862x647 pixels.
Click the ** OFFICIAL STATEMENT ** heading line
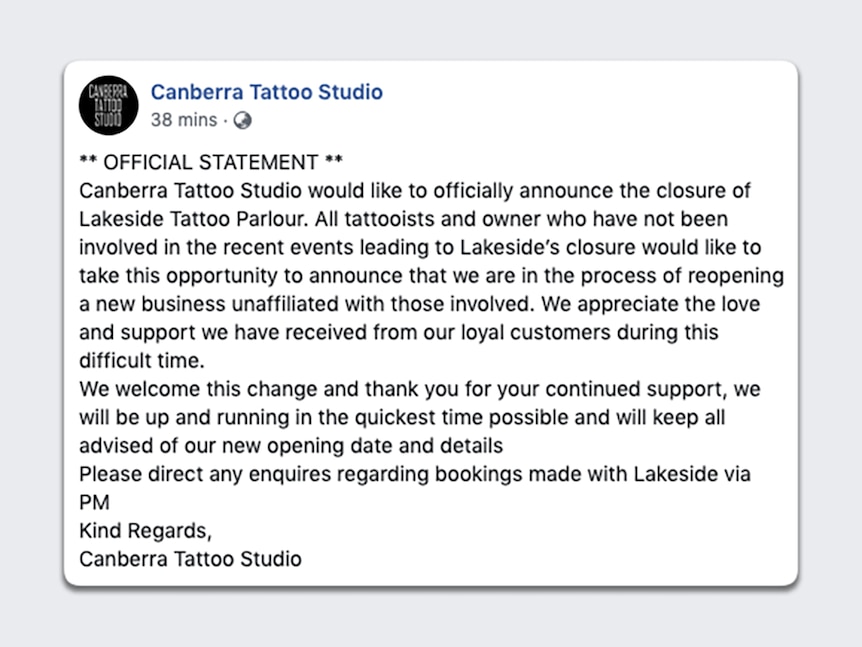point(211,162)
